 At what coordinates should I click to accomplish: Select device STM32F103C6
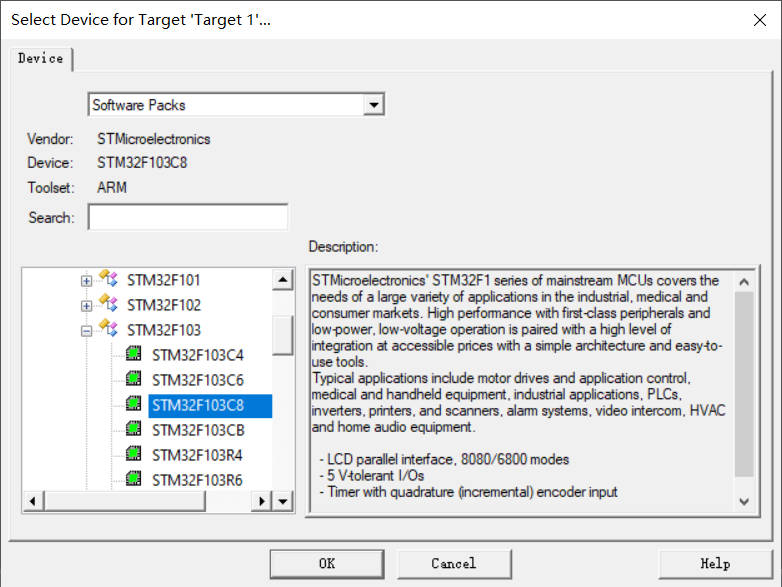click(x=197, y=380)
